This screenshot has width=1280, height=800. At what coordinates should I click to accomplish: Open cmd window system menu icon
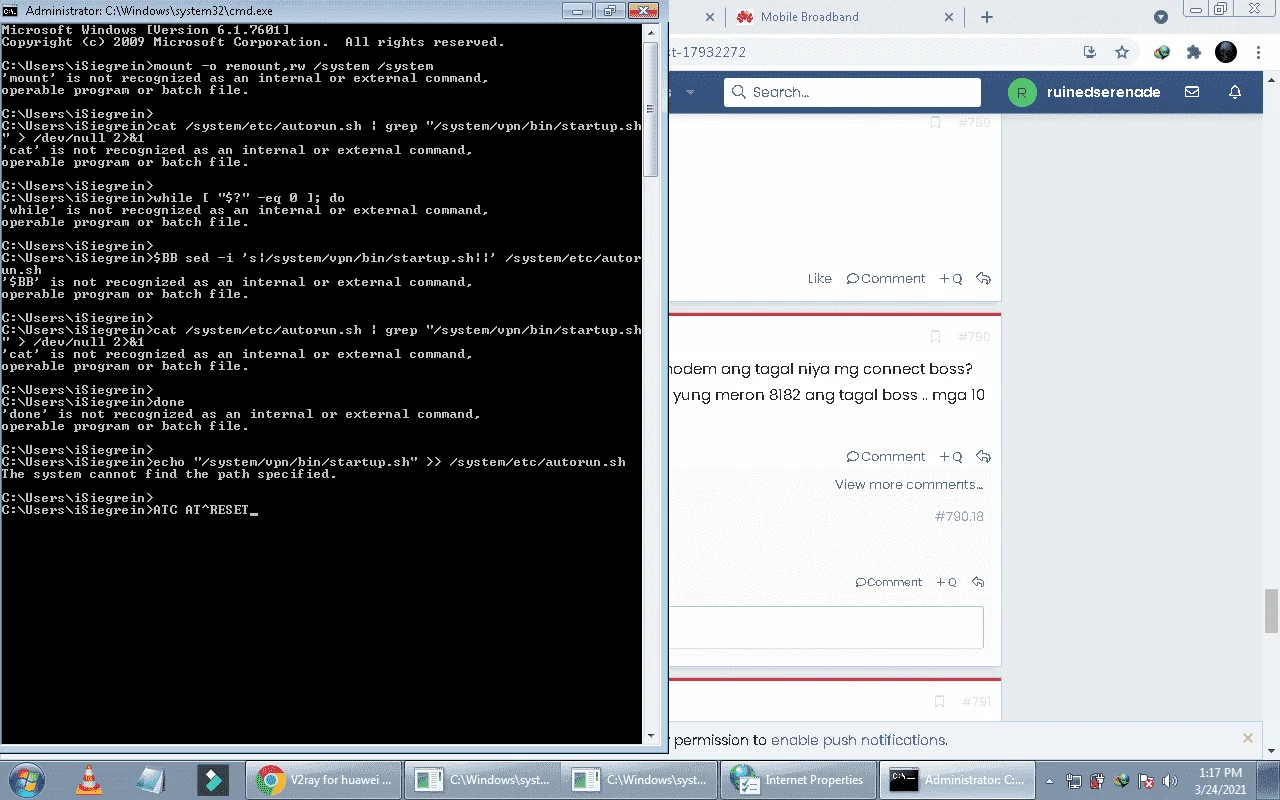click(x=11, y=11)
